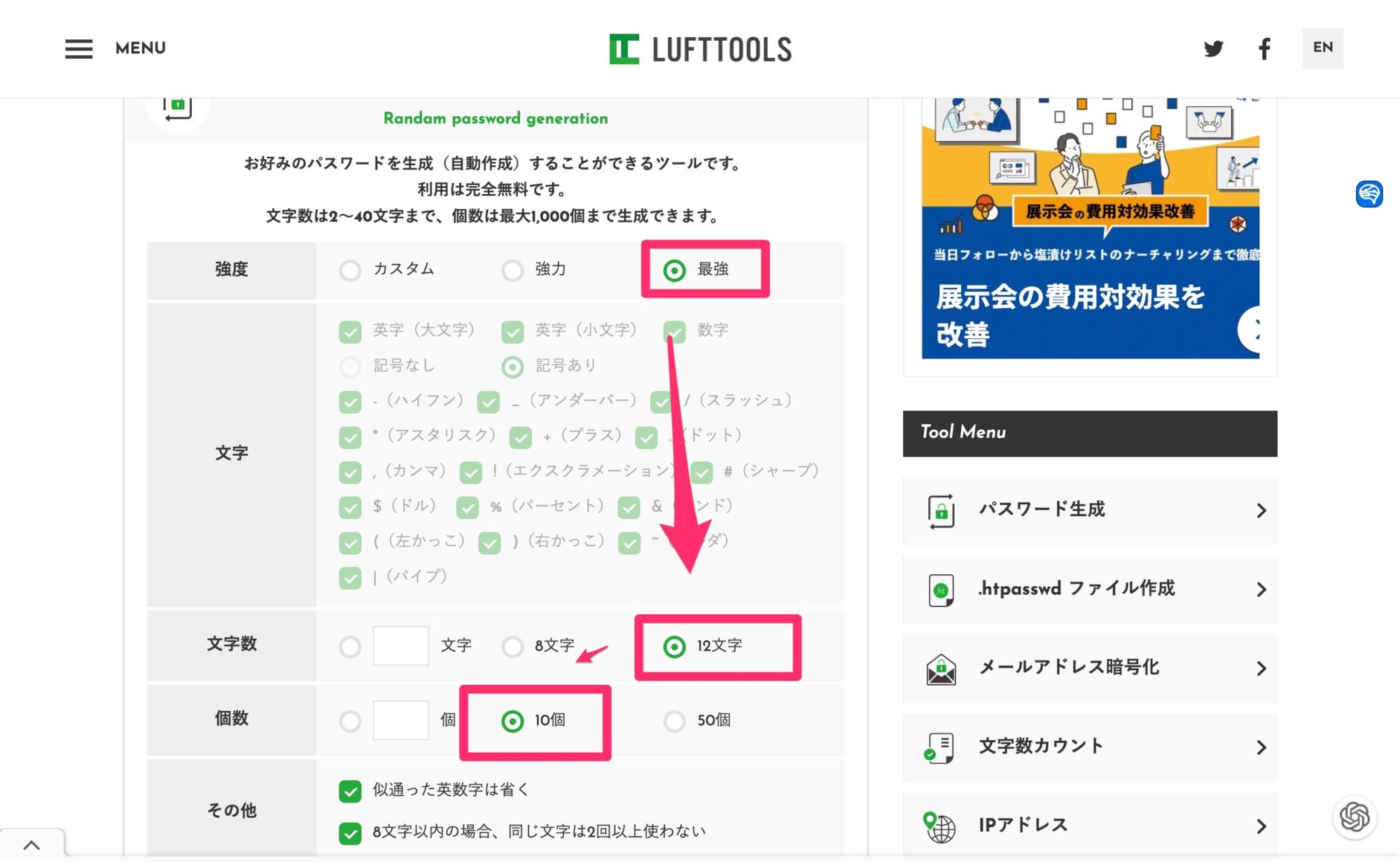
Task: Open the Facebook page icon
Action: [x=1264, y=48]
